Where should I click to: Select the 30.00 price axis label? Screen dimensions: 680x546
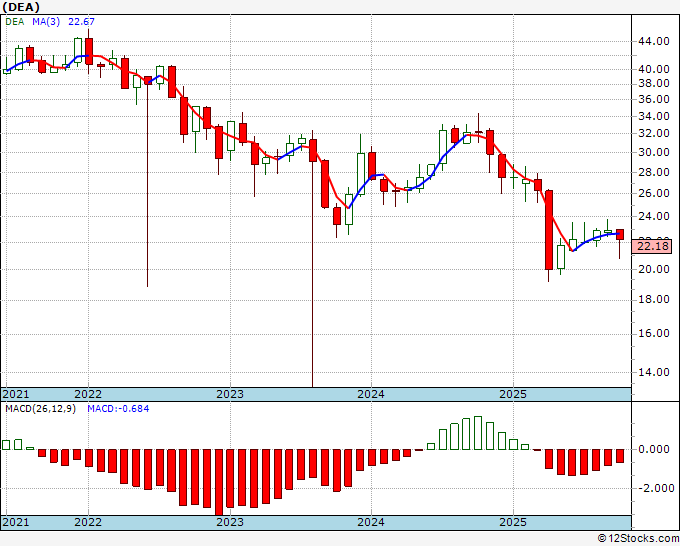654,152
